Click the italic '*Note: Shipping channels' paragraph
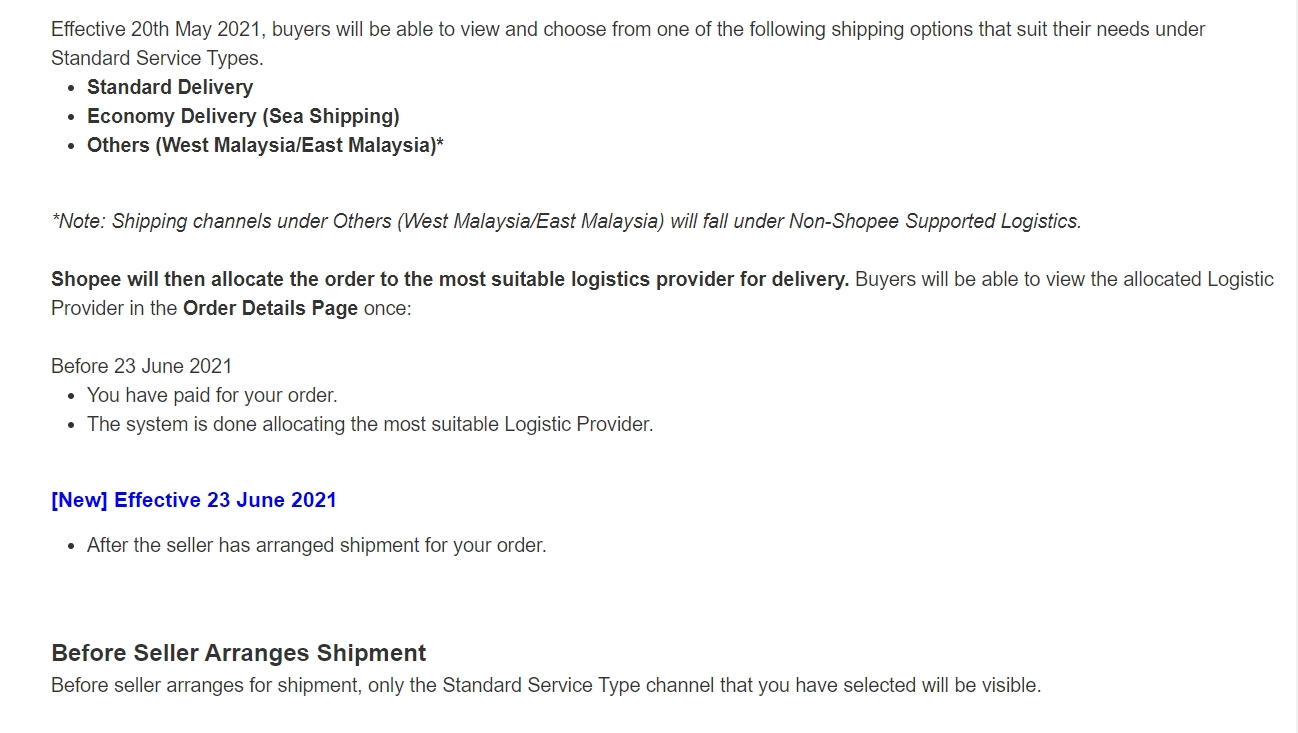This screenshot has width=1298, height=733. [x=566, y=221]
